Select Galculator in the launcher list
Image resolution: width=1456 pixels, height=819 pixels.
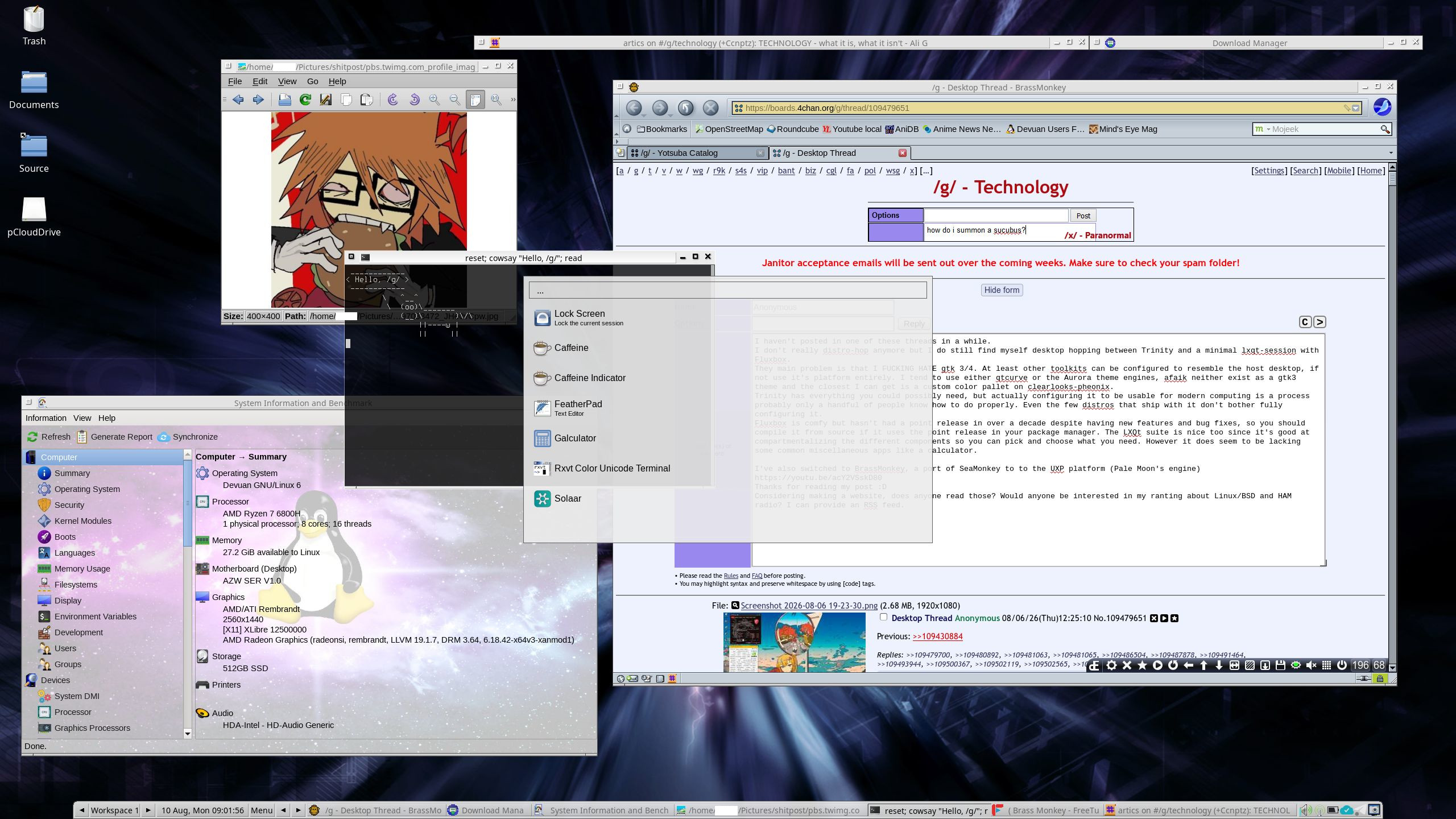point(727,439)
